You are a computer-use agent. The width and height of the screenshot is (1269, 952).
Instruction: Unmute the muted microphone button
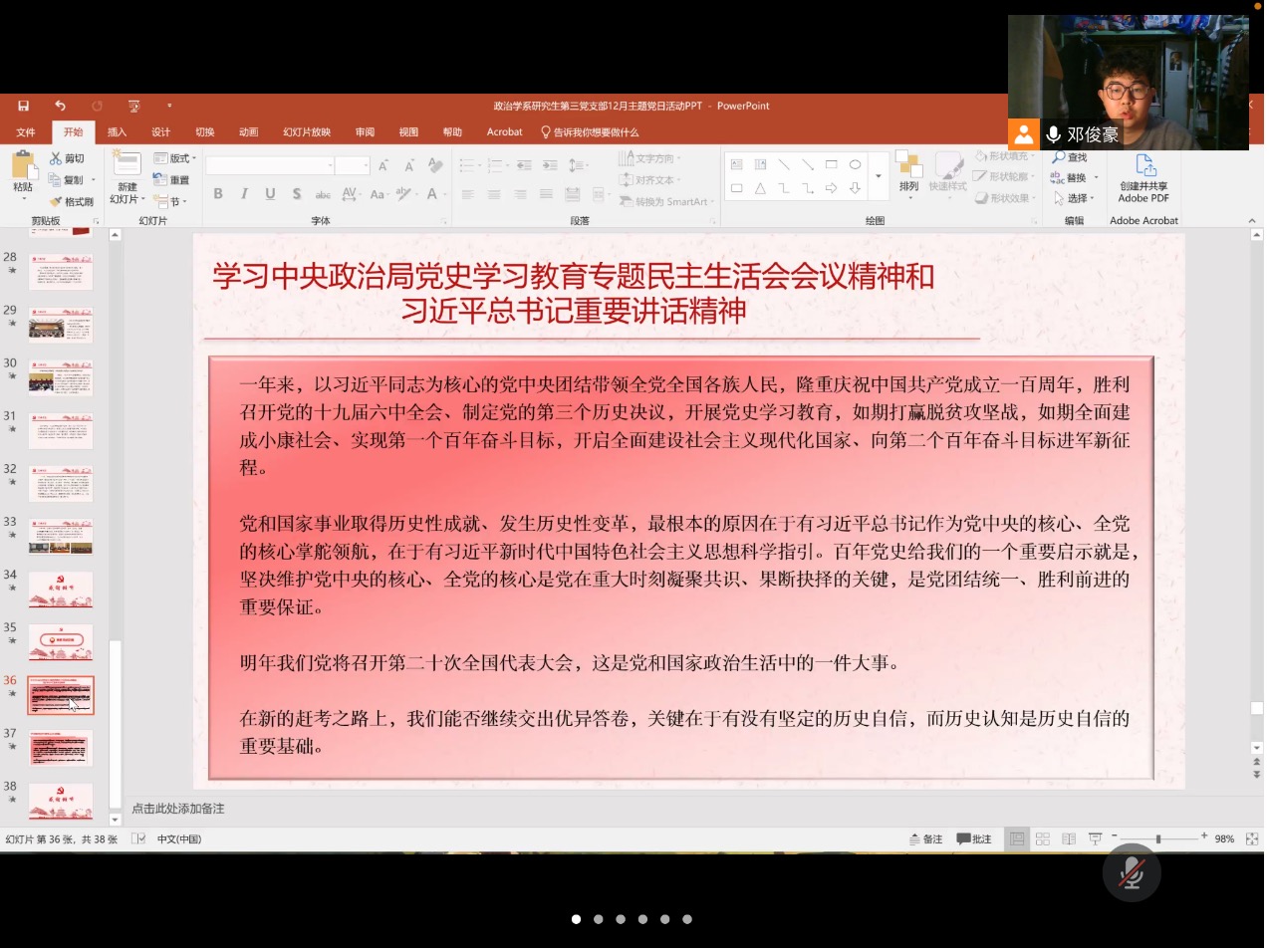point(1131,873)
